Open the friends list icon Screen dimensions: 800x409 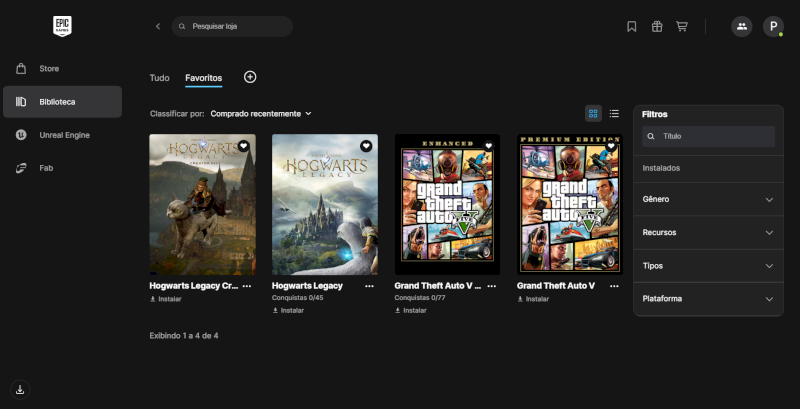click(x=742, y=26)
